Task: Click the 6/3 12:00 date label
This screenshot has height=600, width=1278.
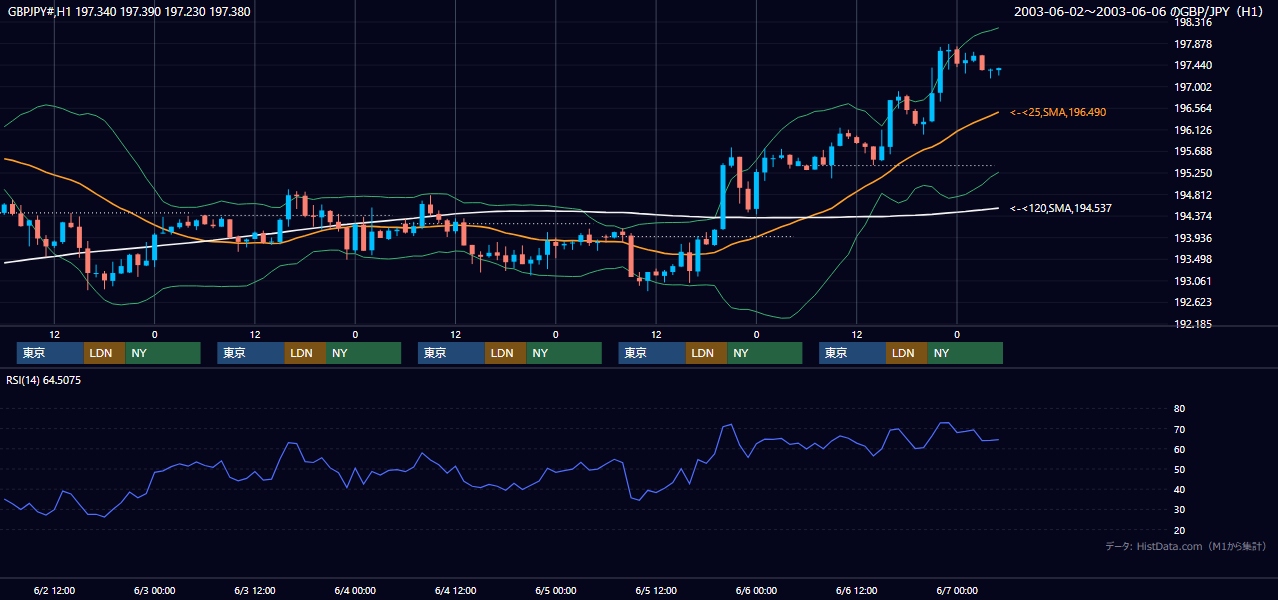Action: pyautogui.click(x=255, y=591)
